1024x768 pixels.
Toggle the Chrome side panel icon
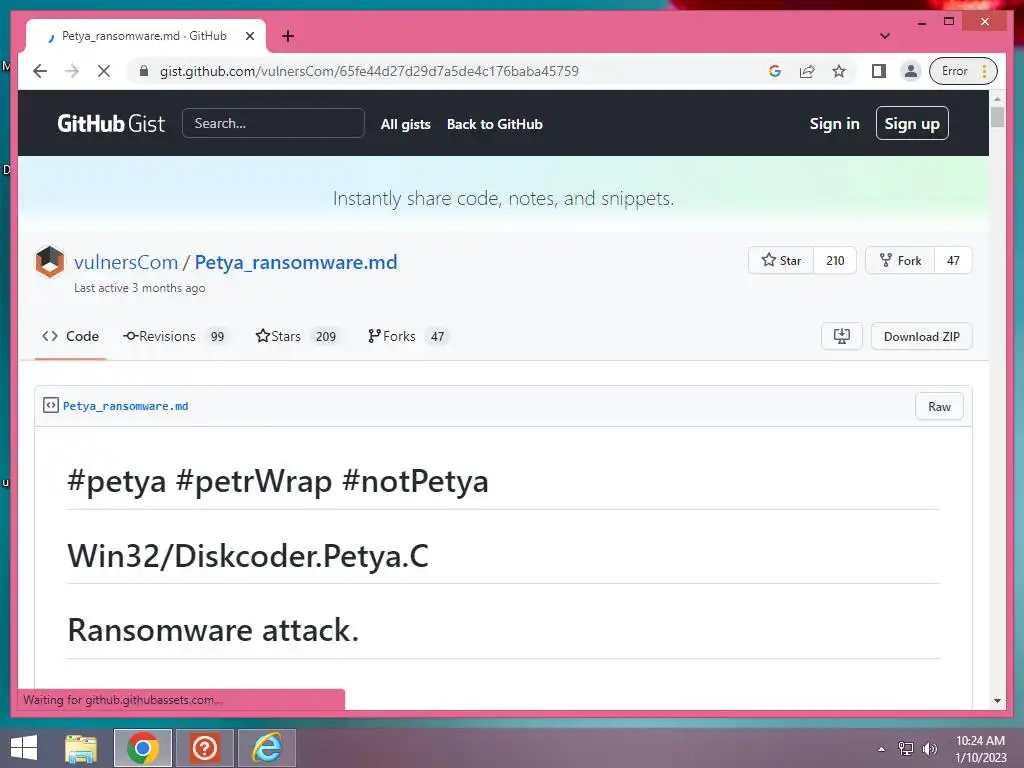[879, 71]
